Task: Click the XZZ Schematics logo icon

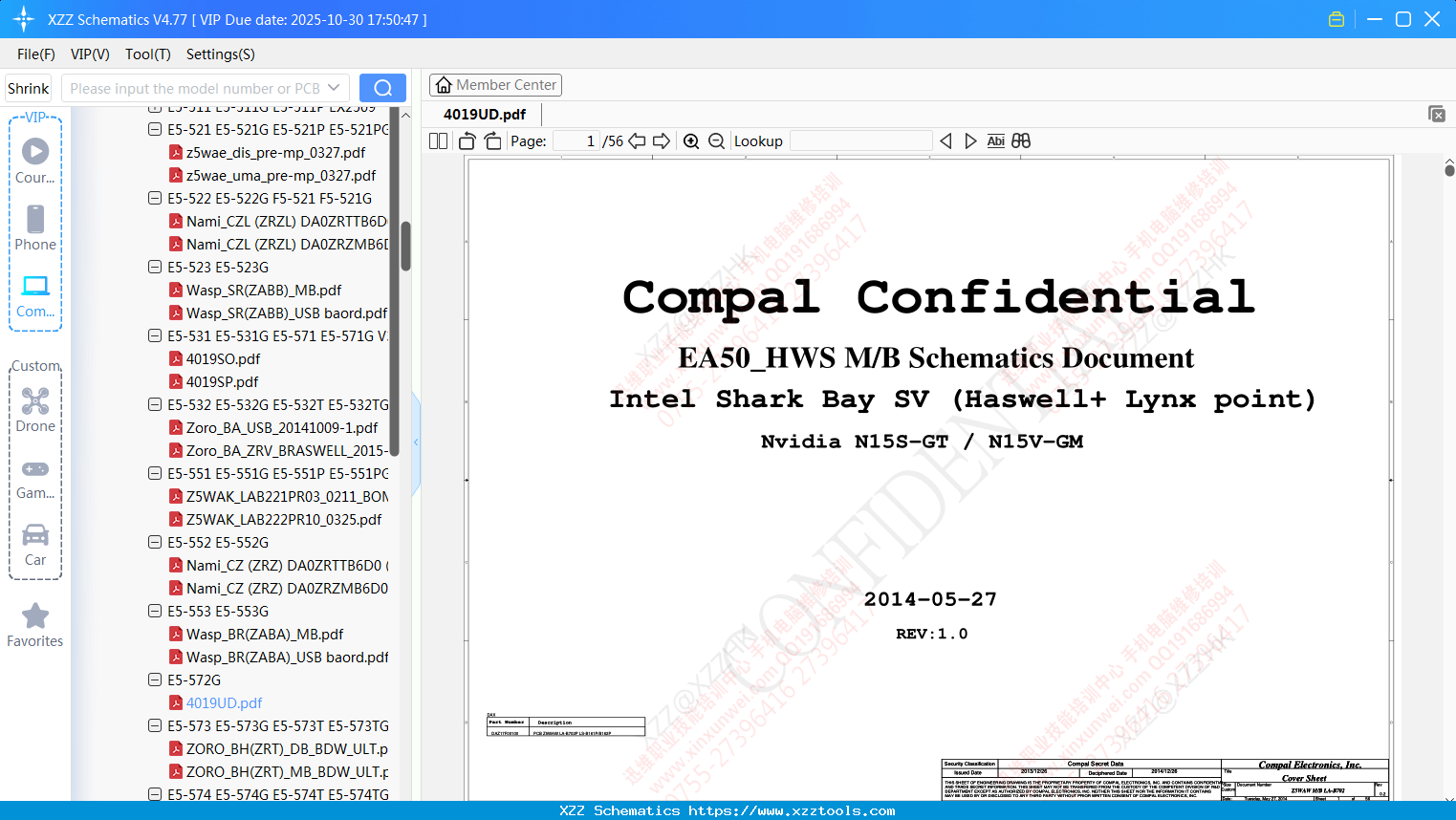Action: [24, 19]
